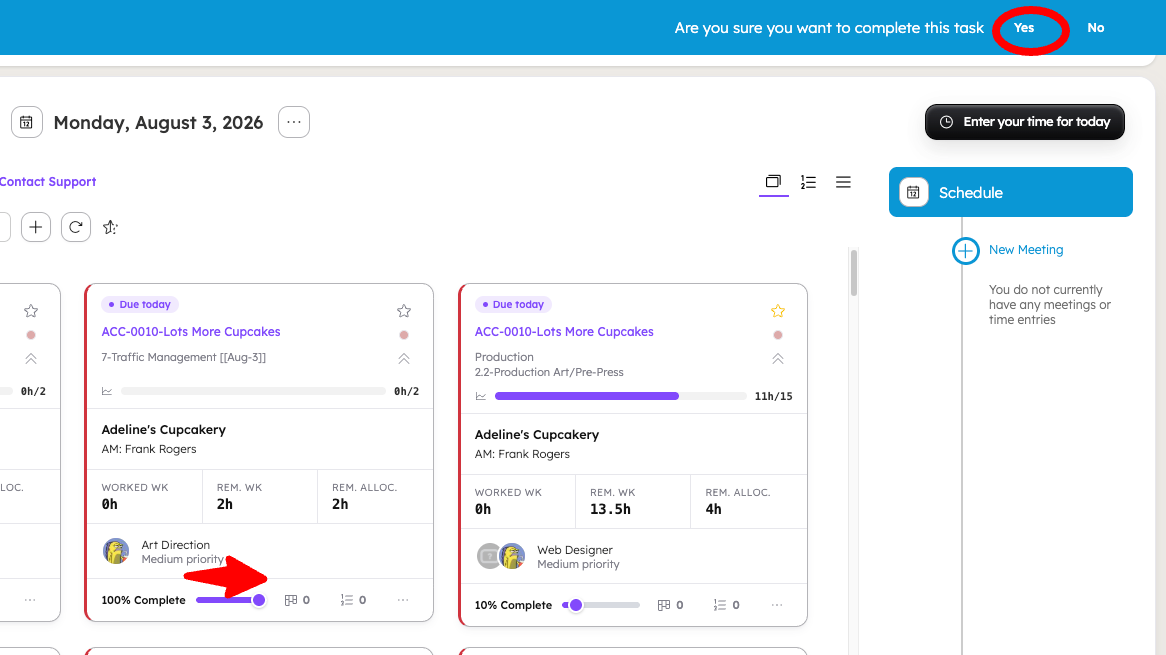Unstar the Production Art/Pre-Press task card
This screenshot has height=655, width=1166.
click(x=778, y=311)
